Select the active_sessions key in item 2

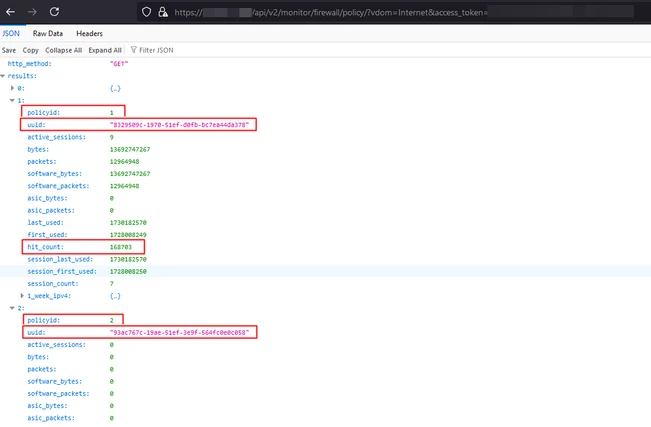(x=56, y=345)
